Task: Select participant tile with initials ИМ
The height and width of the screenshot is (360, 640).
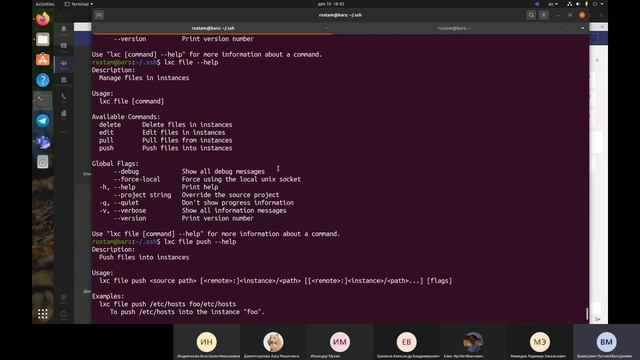Action: [340, 342]
